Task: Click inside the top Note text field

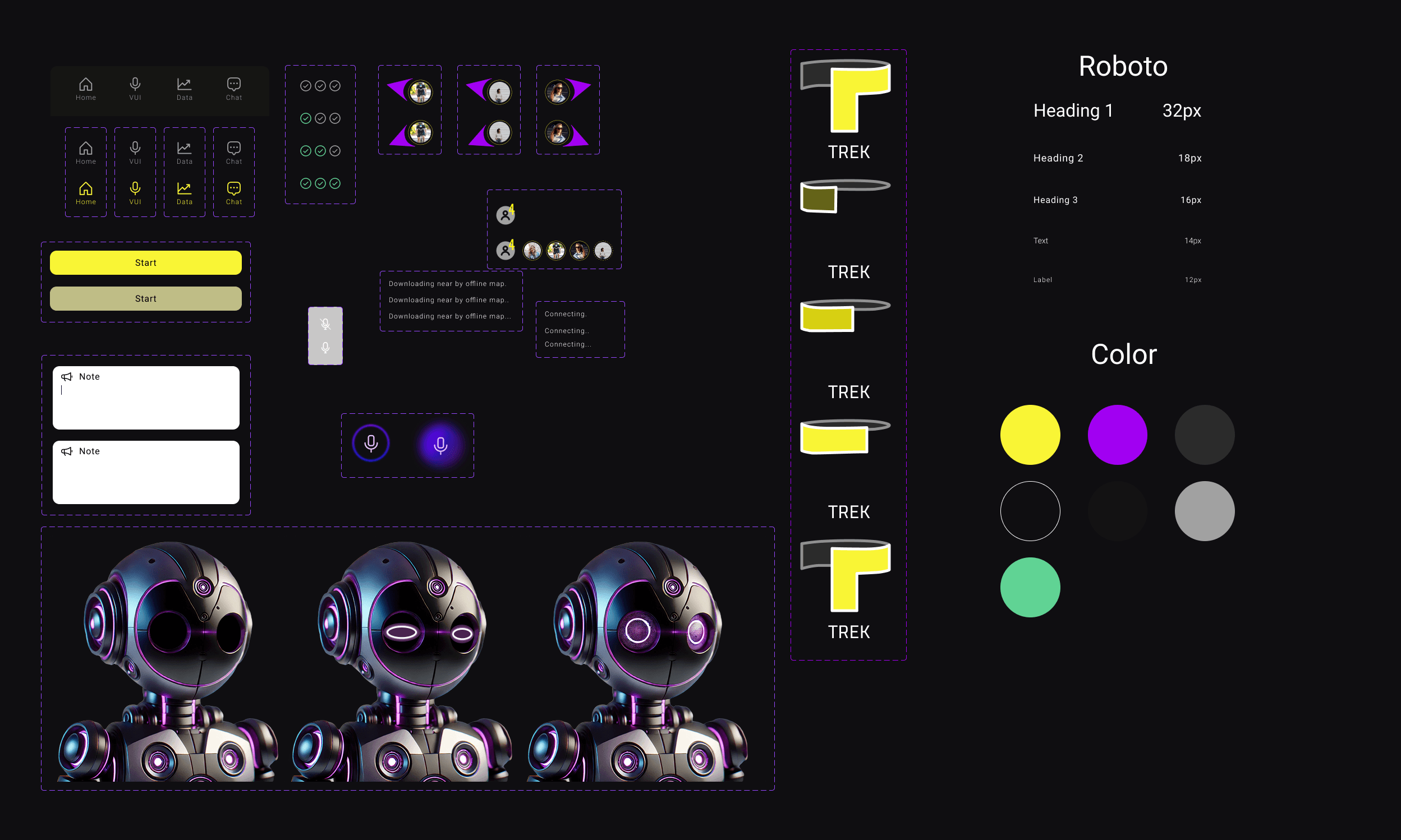Action: click(x=146, y=405)
